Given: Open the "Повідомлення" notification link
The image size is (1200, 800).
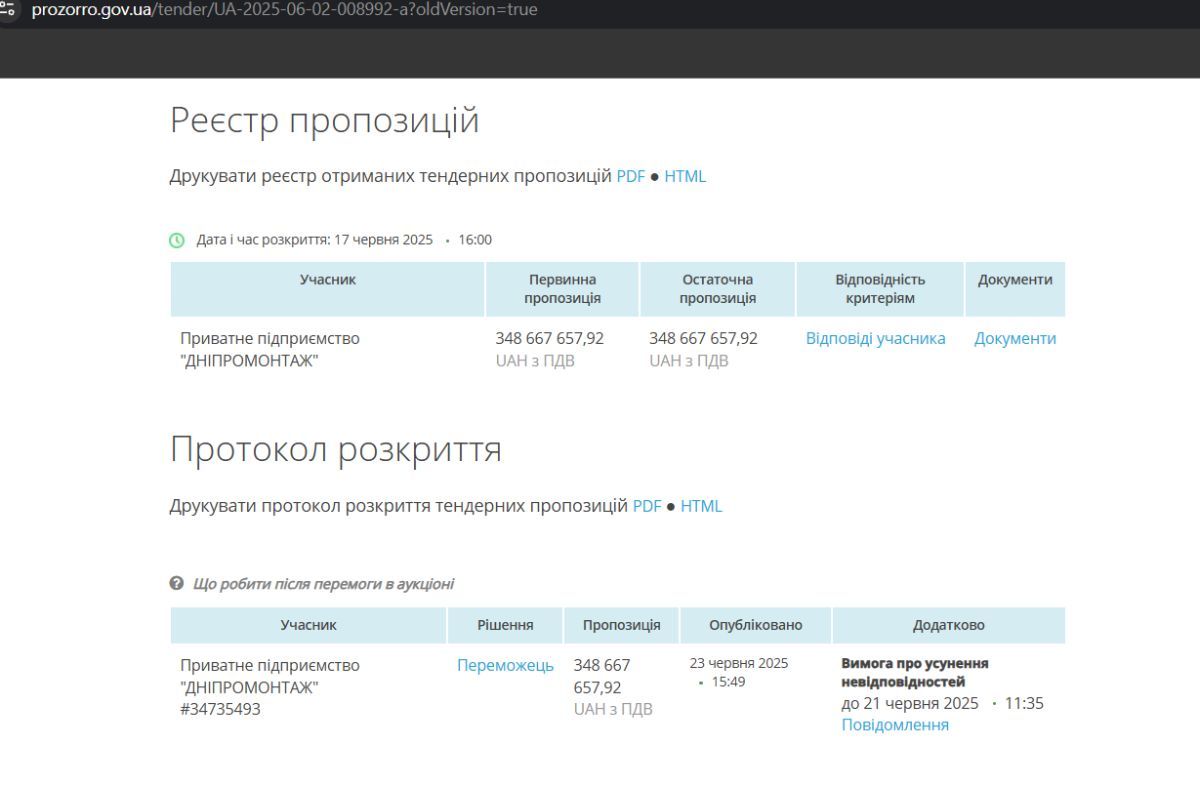Looking at the screenshot, I should tap(895, 725).
